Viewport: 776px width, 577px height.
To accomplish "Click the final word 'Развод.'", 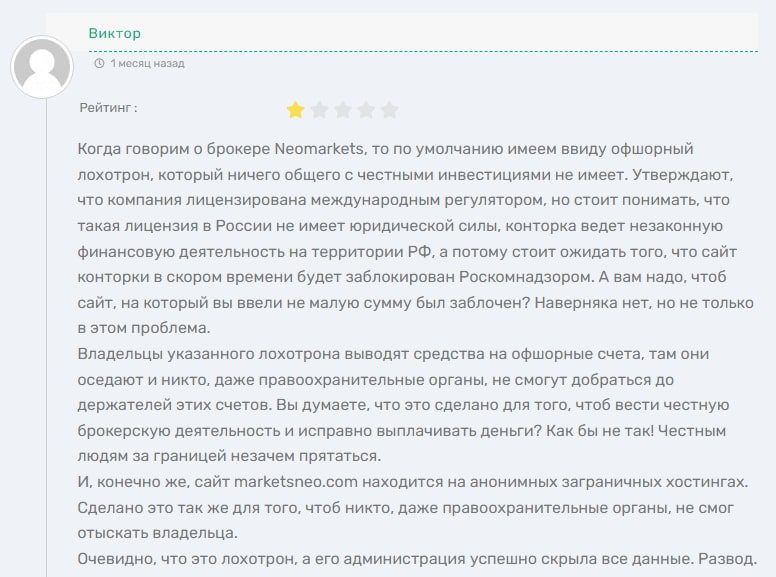I will (x=728, y=559).
